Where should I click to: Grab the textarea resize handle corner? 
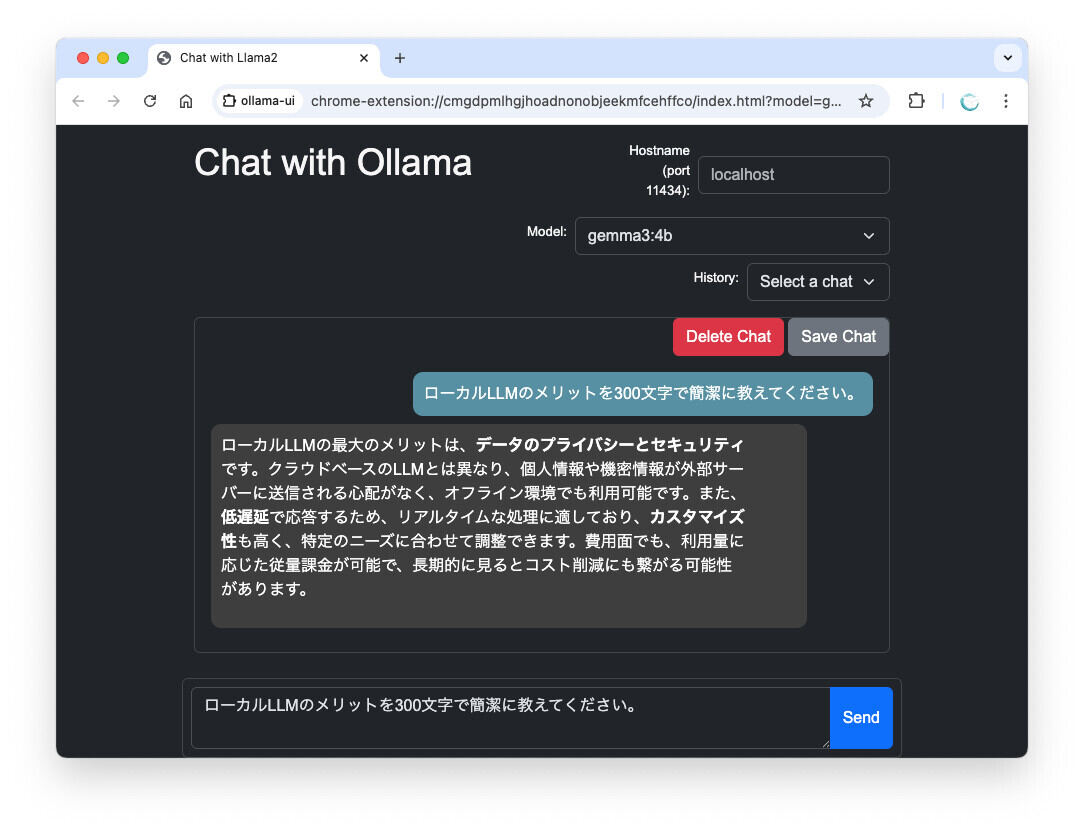[x=825, y=743]
